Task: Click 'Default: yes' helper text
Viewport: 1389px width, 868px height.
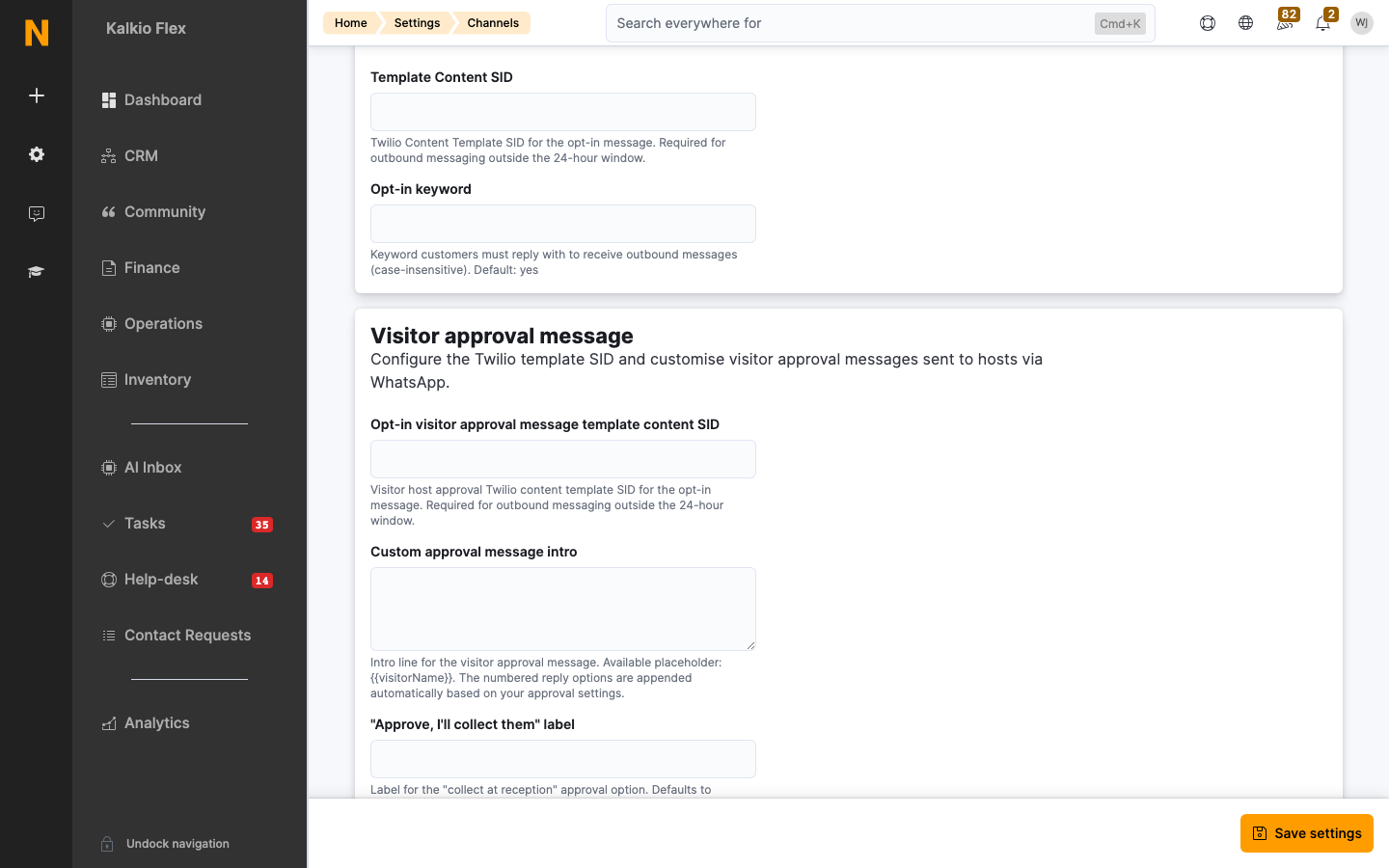Action: point(506,270)
